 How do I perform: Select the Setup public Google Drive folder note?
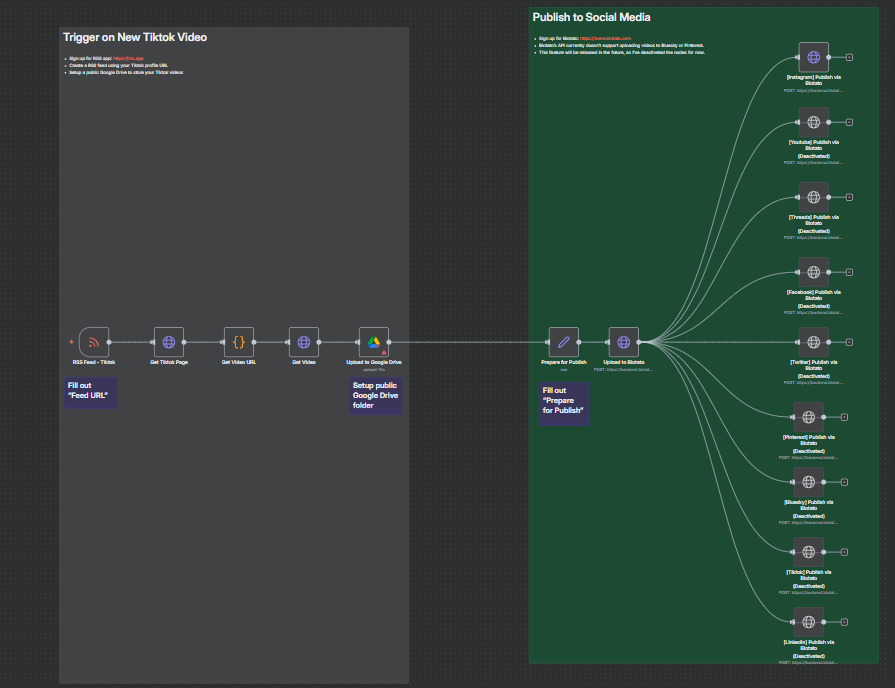tap(376, 396)
